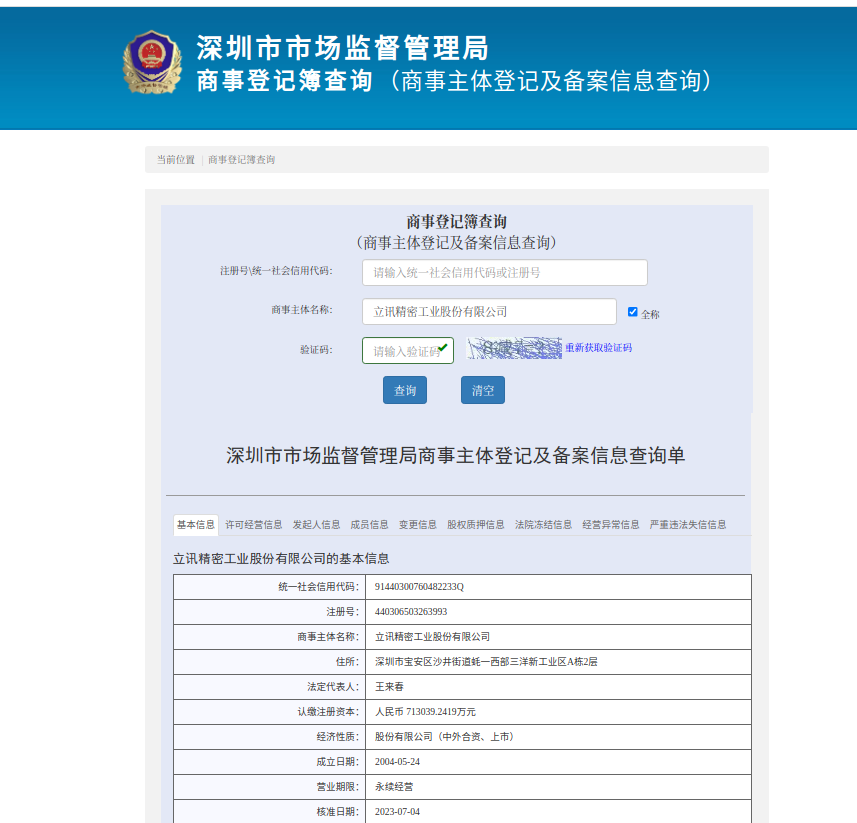Click the 成立日期 row label
Viewport: 857px width, 823px height.
point(338,762)
